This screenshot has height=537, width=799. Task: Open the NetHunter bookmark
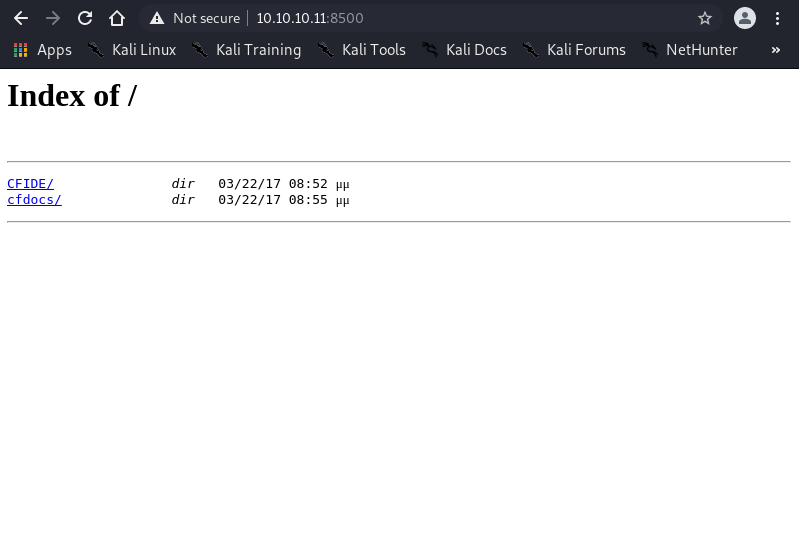[690, 49]
